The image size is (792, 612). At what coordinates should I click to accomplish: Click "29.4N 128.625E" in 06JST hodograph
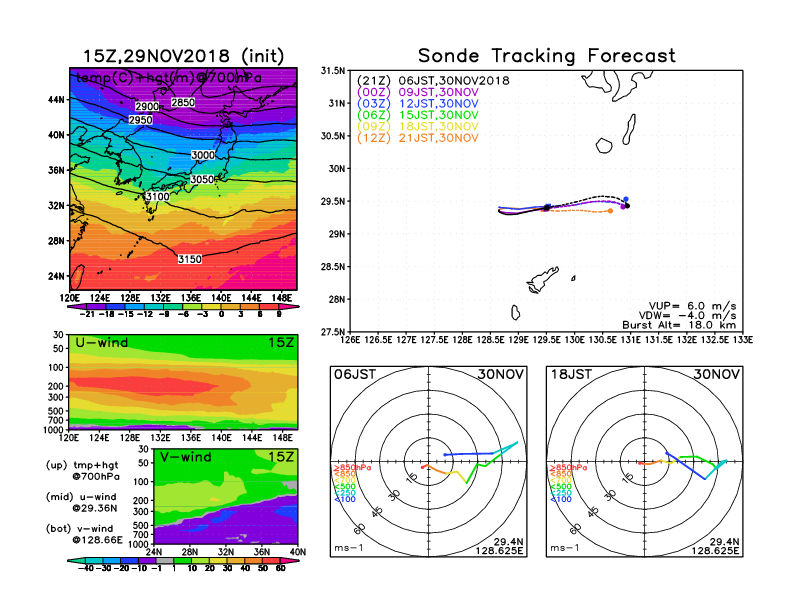pyautogui.click(x=499, y=546)
